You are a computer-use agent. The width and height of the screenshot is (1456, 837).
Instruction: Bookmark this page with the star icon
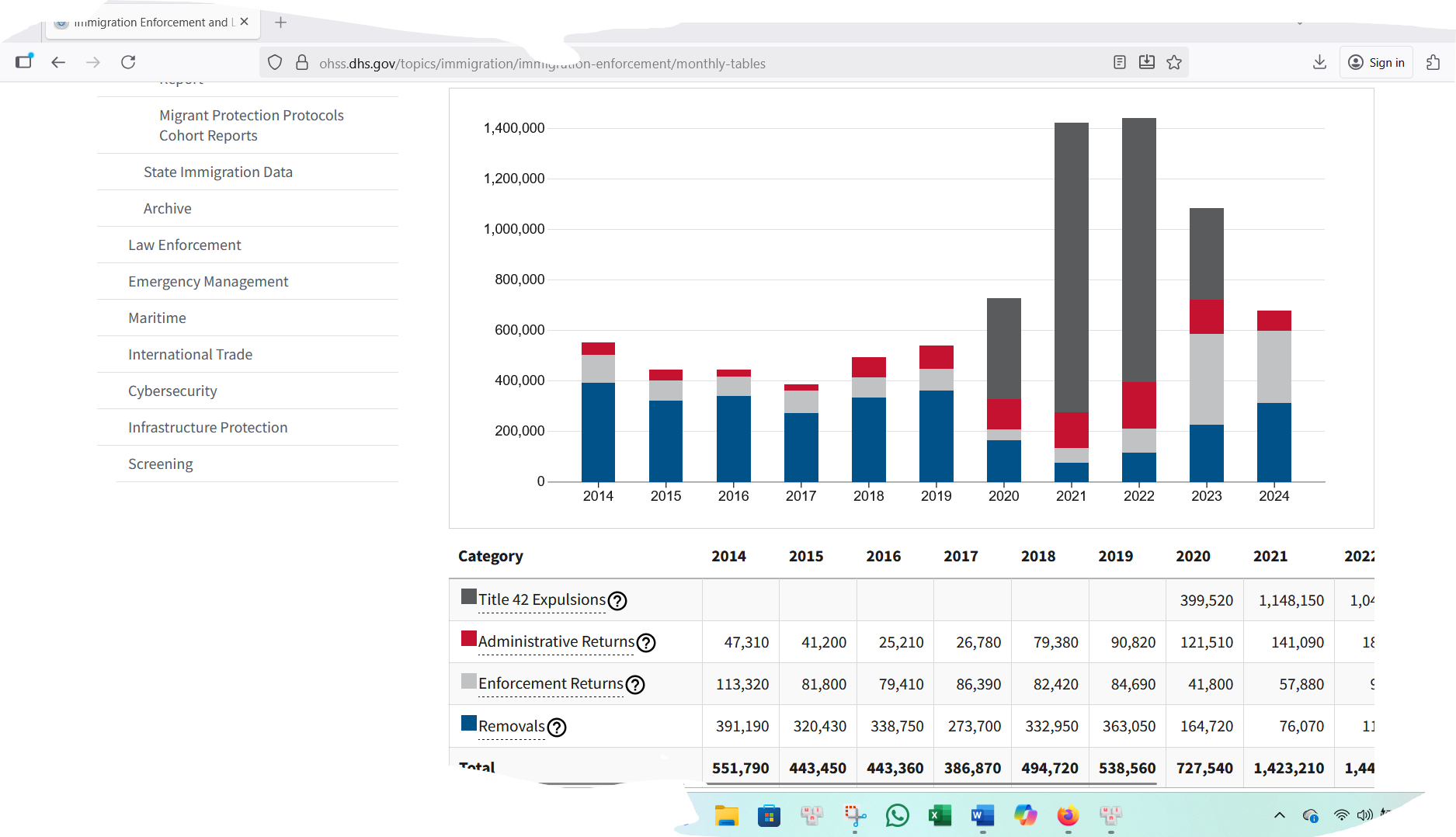click(1174, 63)
